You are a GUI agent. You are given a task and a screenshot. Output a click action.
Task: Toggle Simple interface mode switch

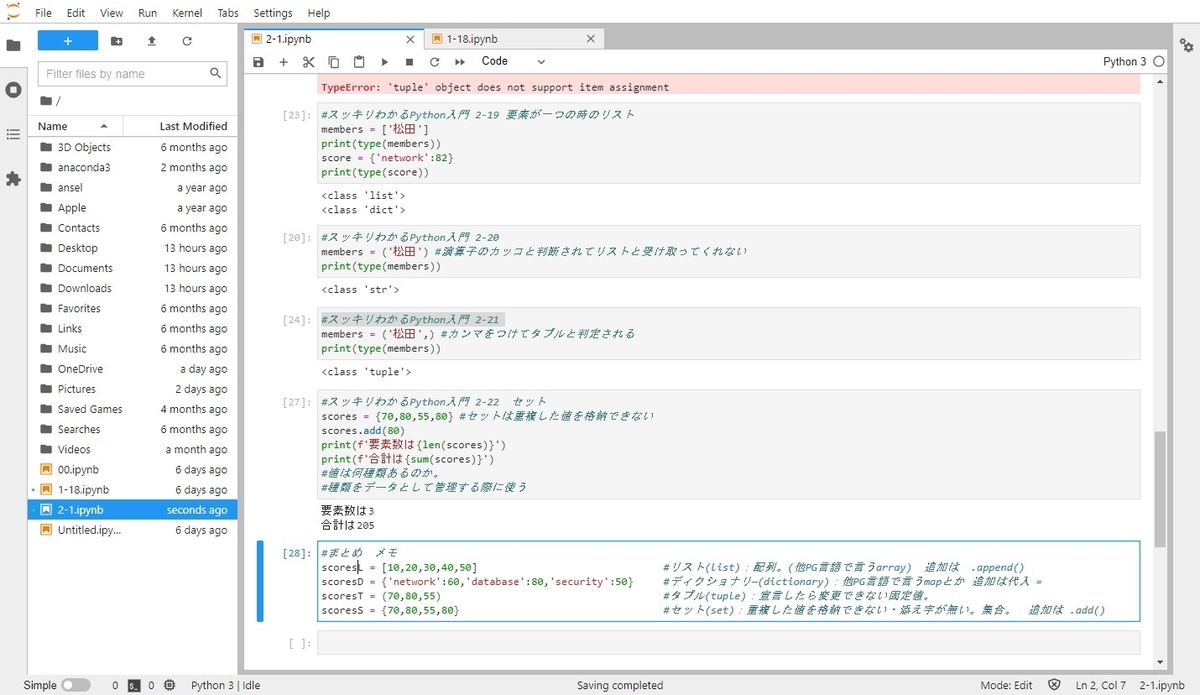76,685
